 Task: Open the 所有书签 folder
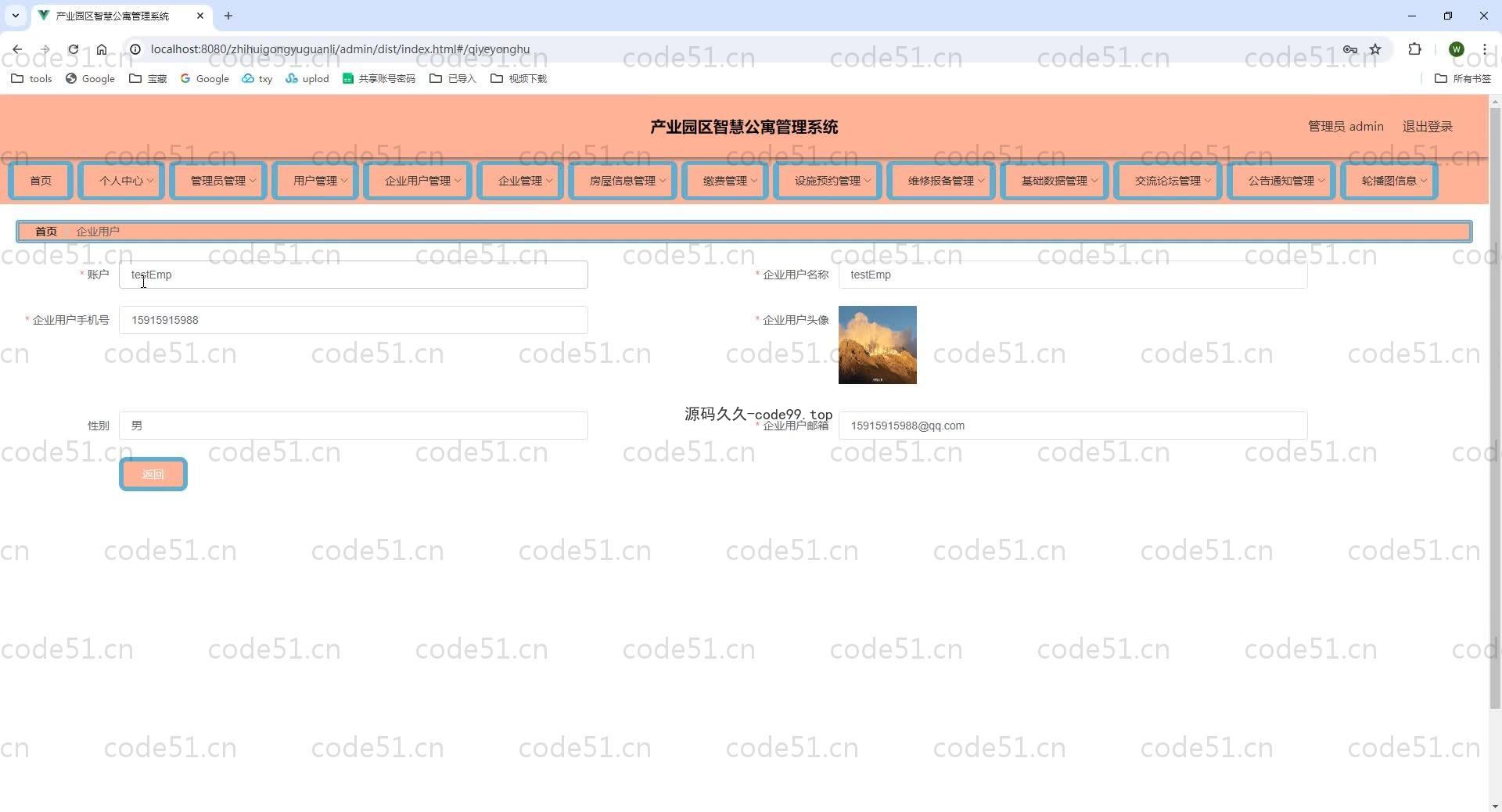coord(1463,78)
